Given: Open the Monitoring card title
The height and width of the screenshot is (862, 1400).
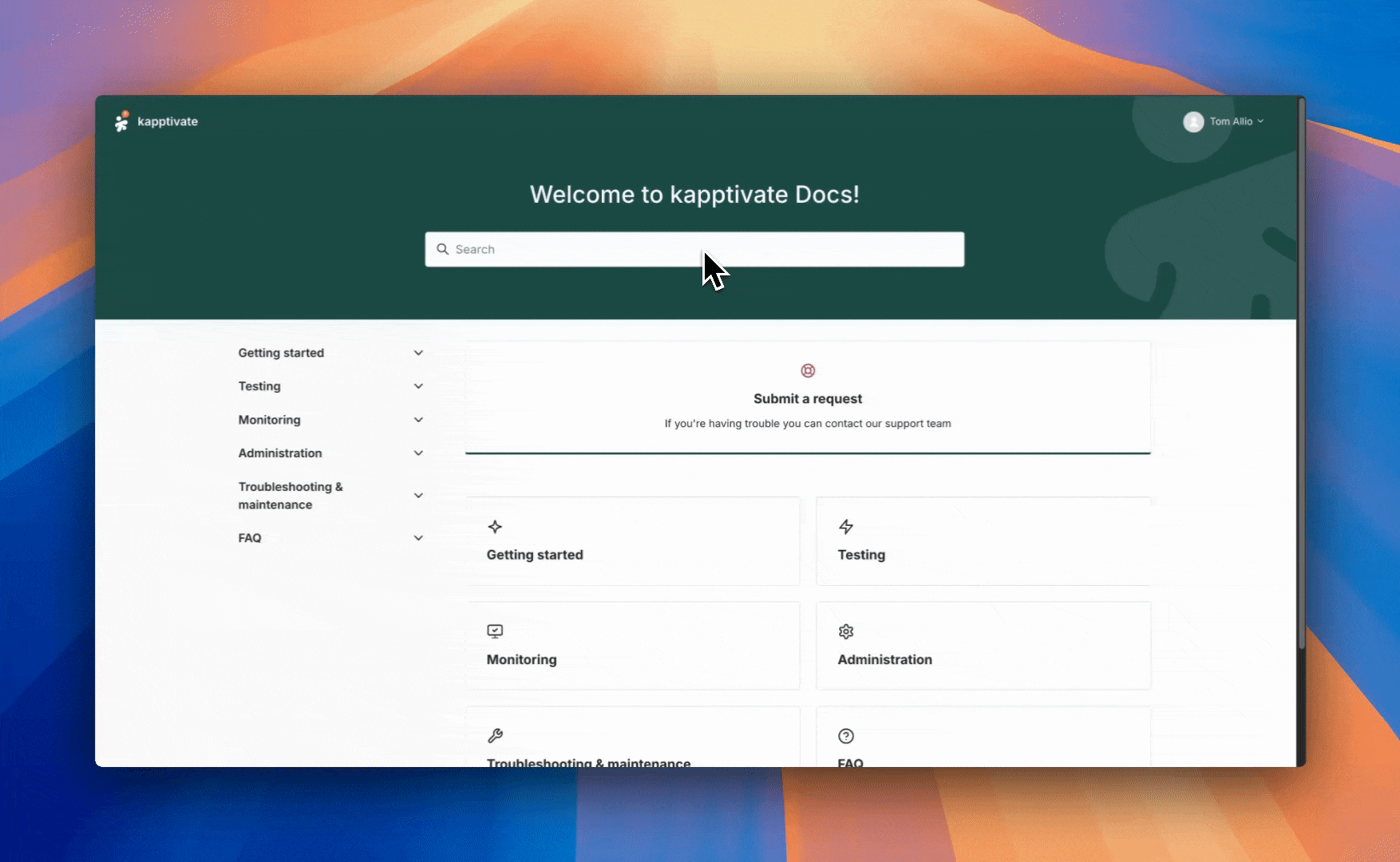Looking at the screenshot, I should tap(522, 659).
